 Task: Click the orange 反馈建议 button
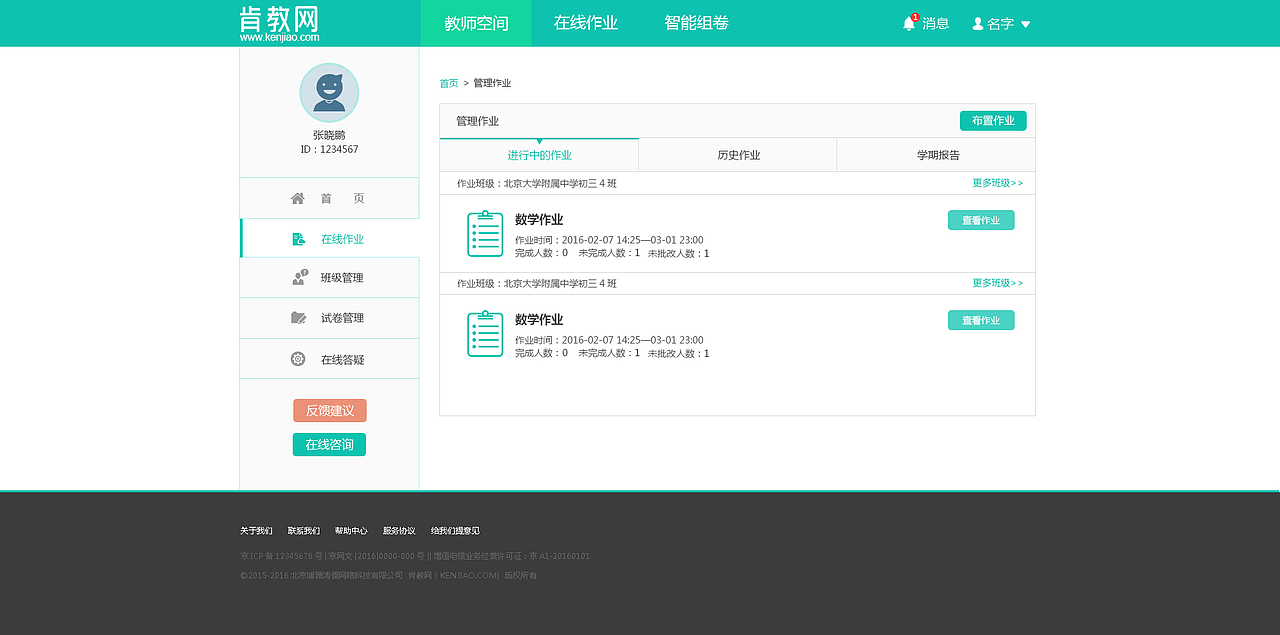click(330, 411)
